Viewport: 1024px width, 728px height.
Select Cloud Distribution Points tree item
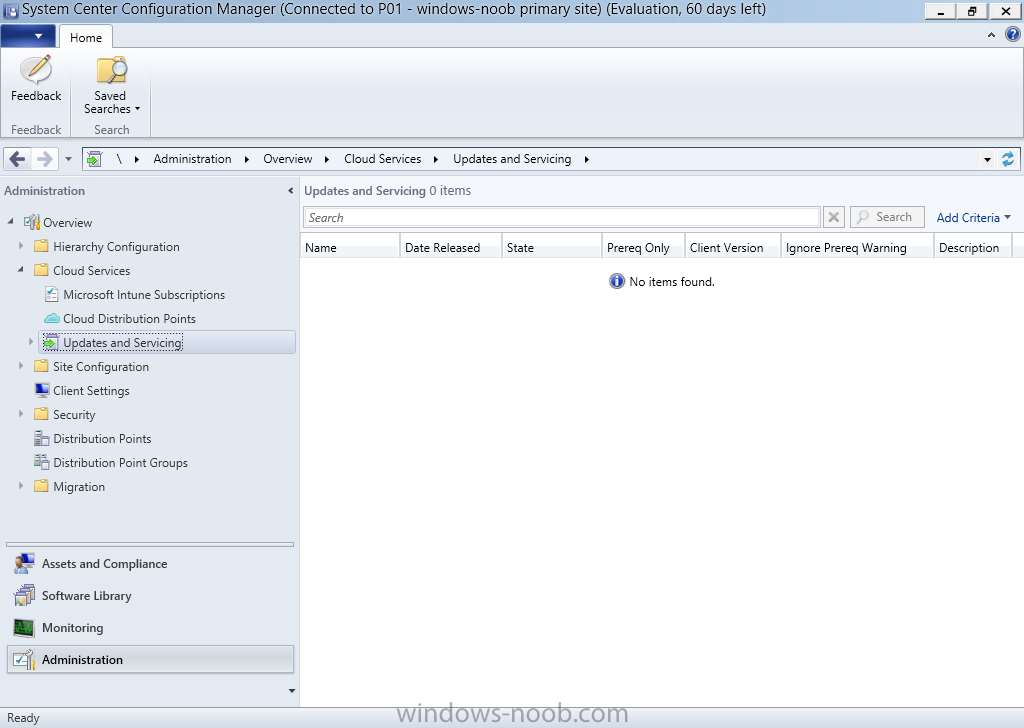tap(129, 319)
